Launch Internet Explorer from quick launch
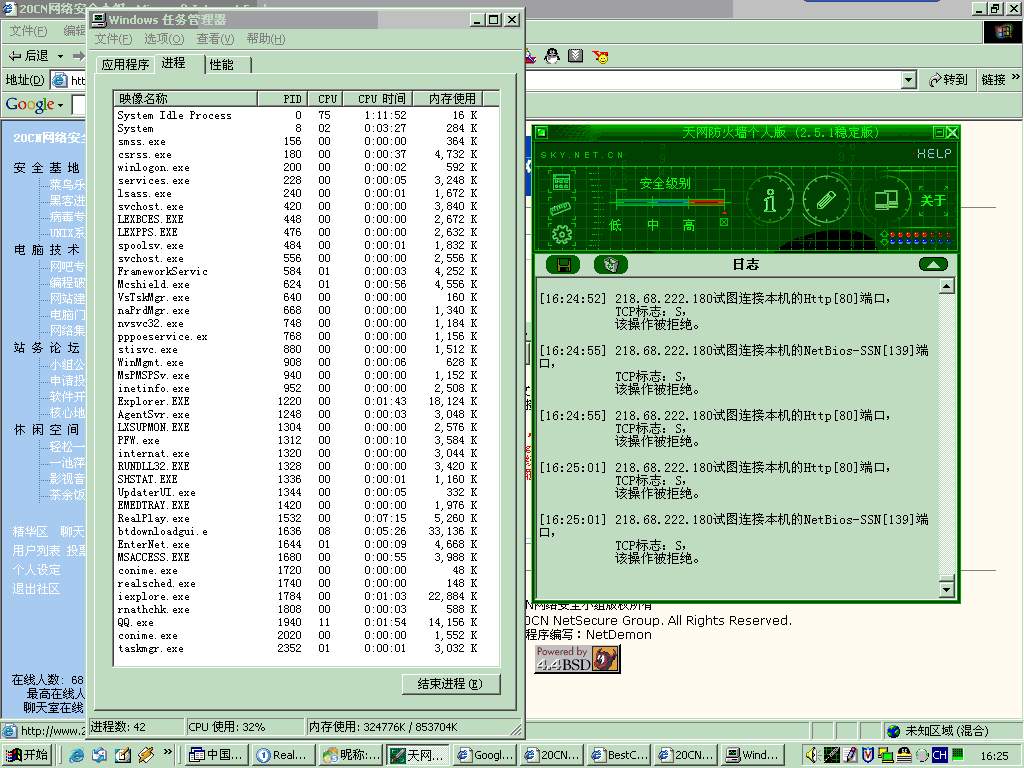The height and width of the screenshot is (768, 1024). point(76,755)
